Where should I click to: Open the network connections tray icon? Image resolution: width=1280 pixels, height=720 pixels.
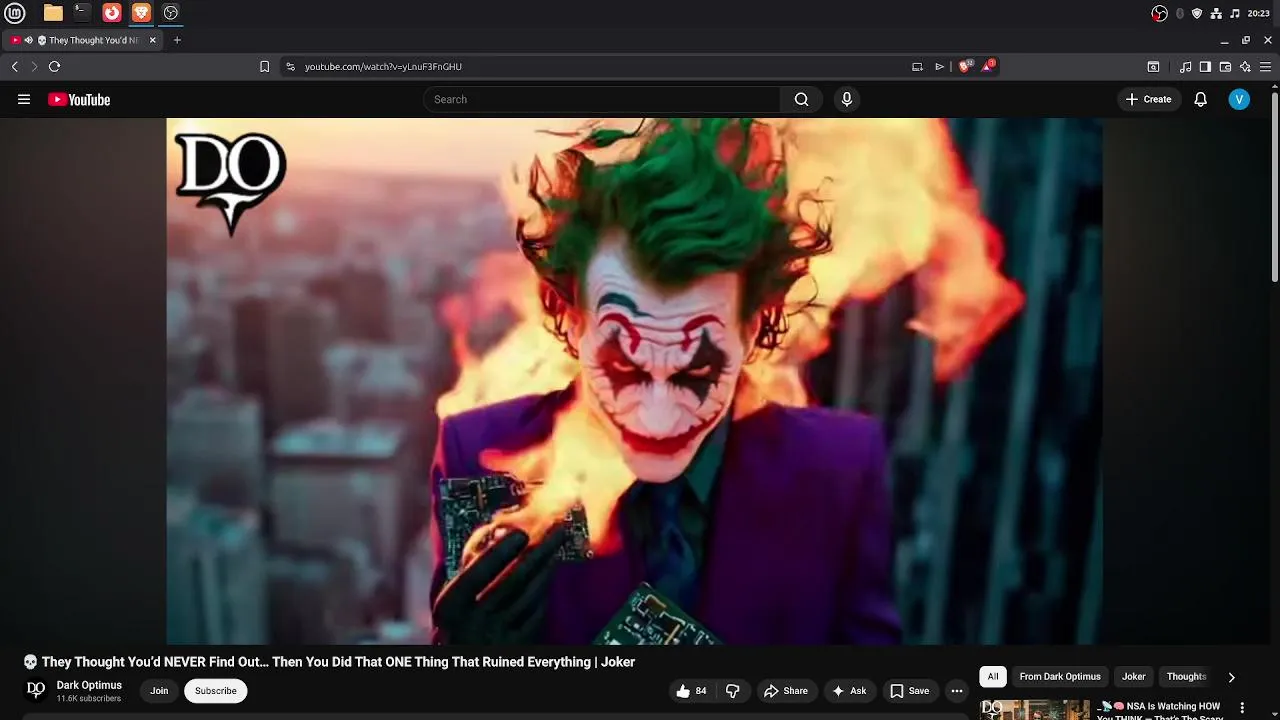(1216, 13)
